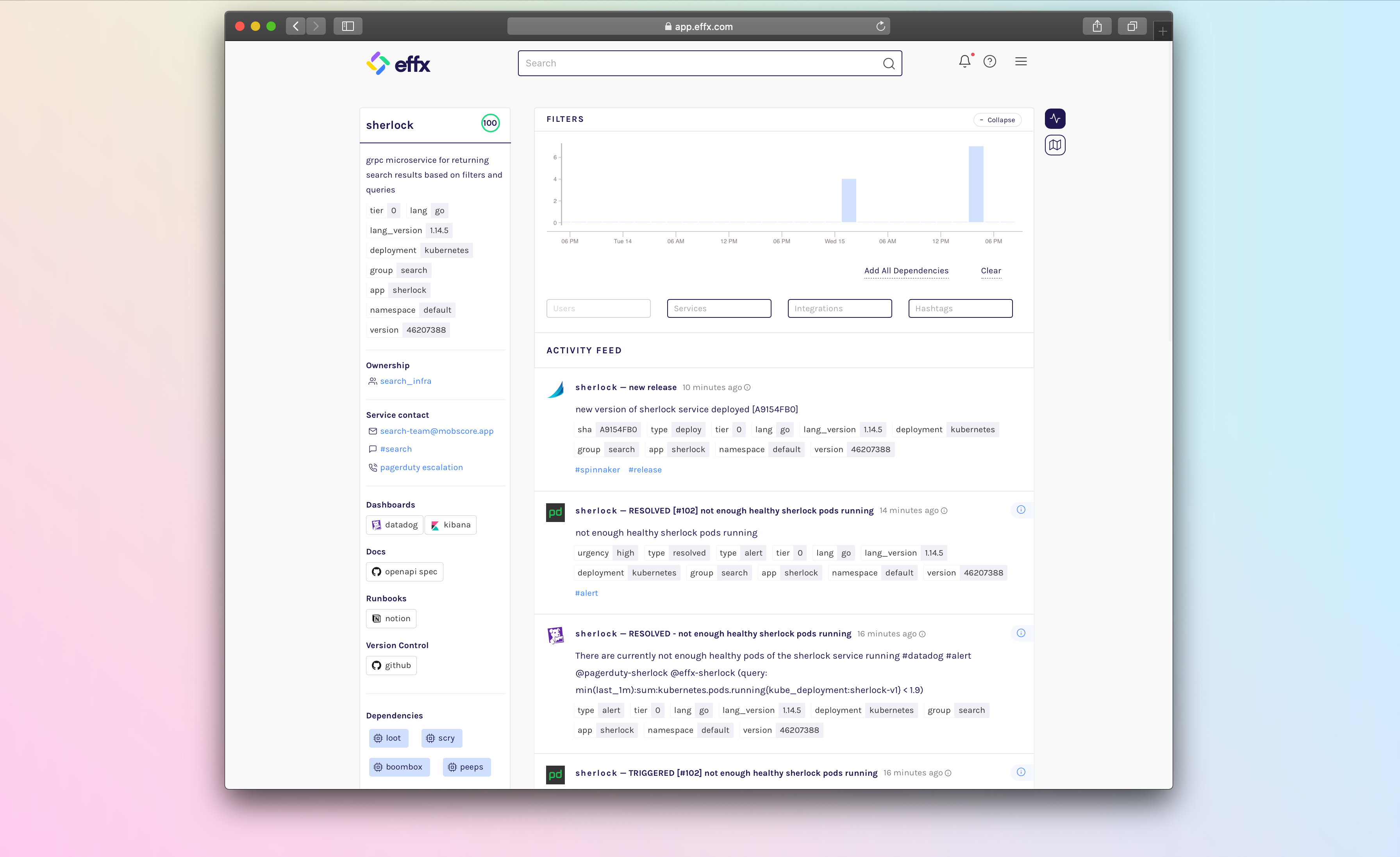This screenshot has width=1400, height=857.
Task: Toggle Safari sidebar button
Action: click(348, 26)
